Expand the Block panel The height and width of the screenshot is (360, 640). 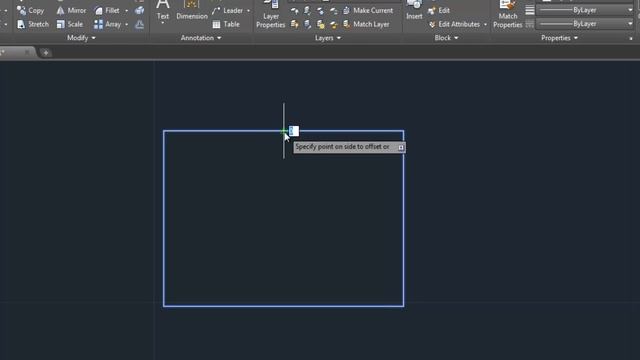point(446,38)
